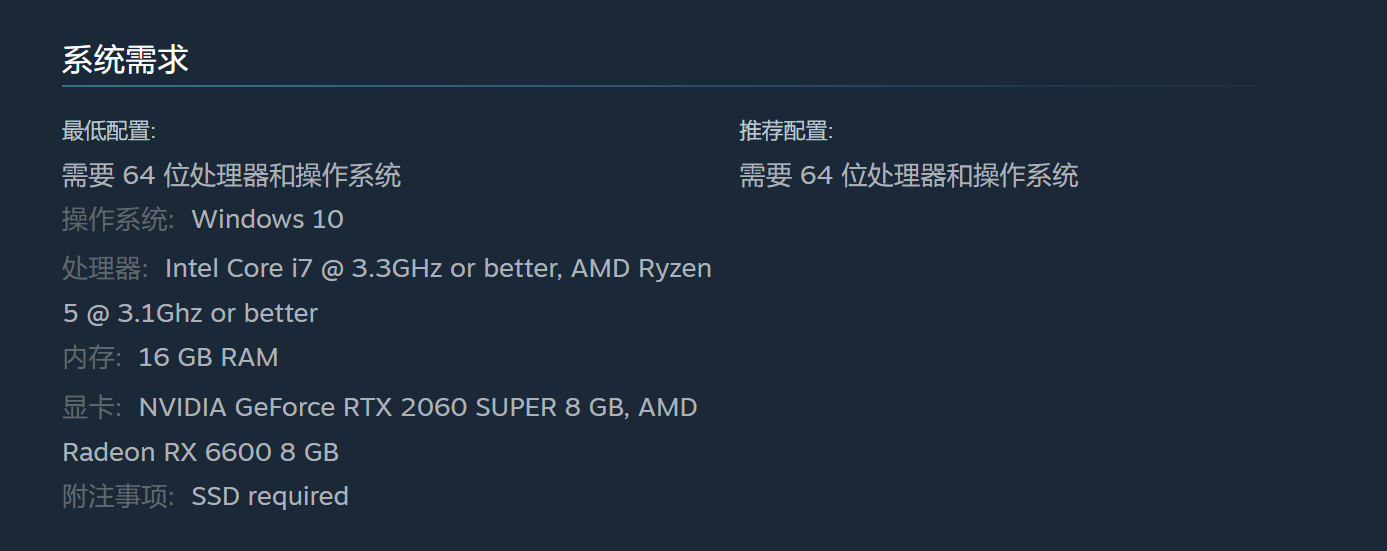Click the 操作系统 field label

pyautogui.click(x=118, y=220)
